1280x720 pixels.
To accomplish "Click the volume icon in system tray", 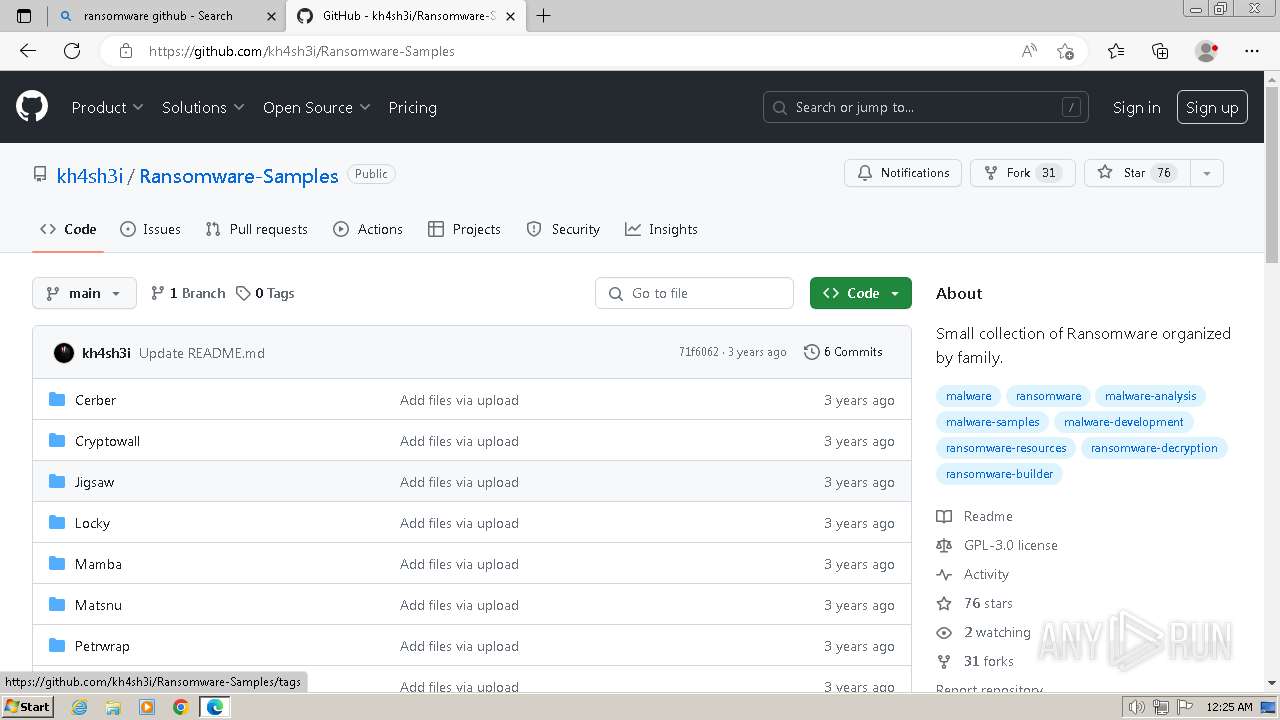I will [1136, 707].
